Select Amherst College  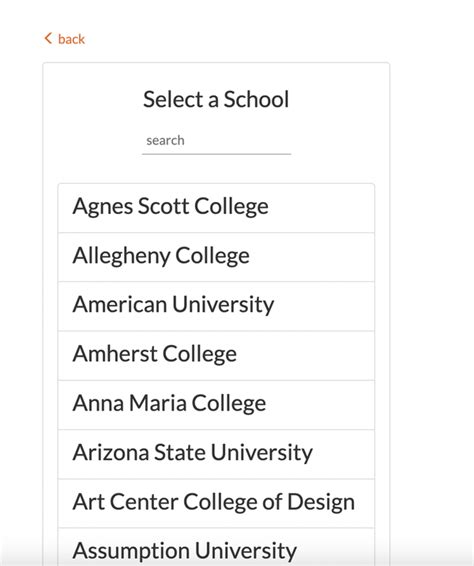tap(216, 356)
